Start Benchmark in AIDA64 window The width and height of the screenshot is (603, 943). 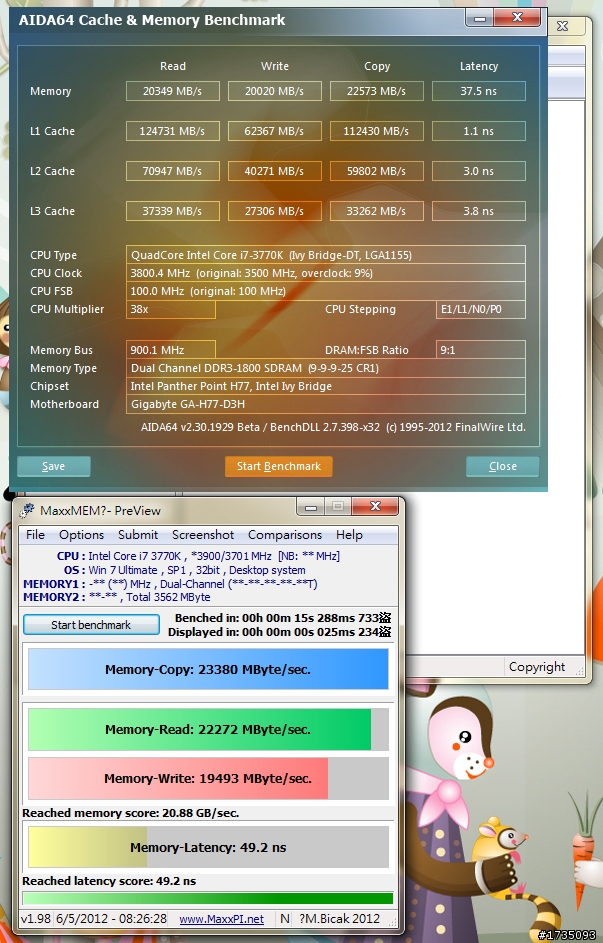pyautogui.click(x=278, y=466)
